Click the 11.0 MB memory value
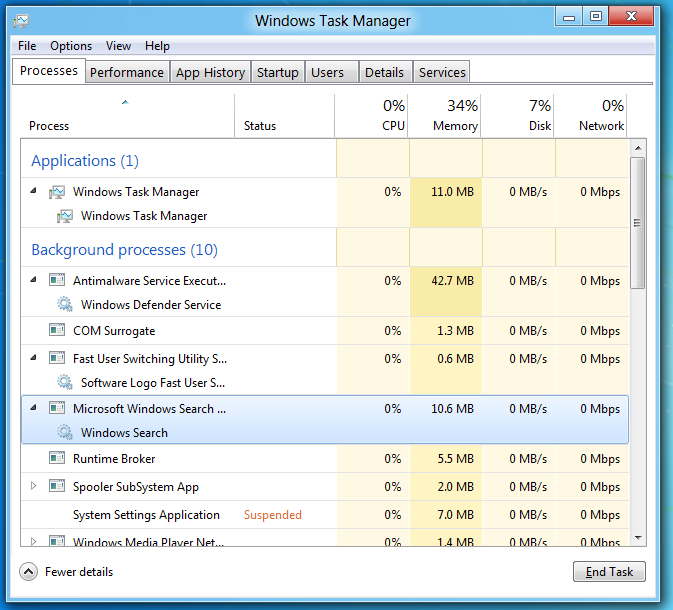The height and width of the screenshot is (610, 673). click(x=452, y=192)
